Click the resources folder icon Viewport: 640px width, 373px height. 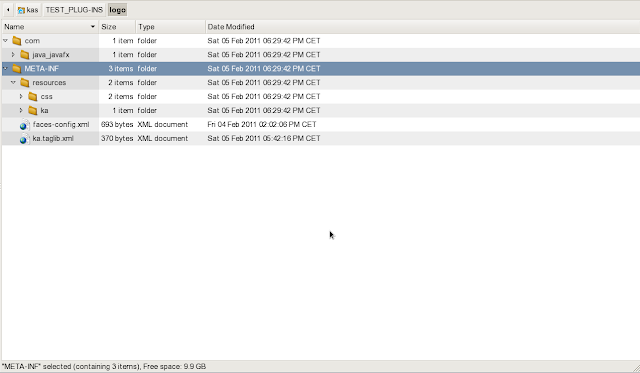pos(25,82)
